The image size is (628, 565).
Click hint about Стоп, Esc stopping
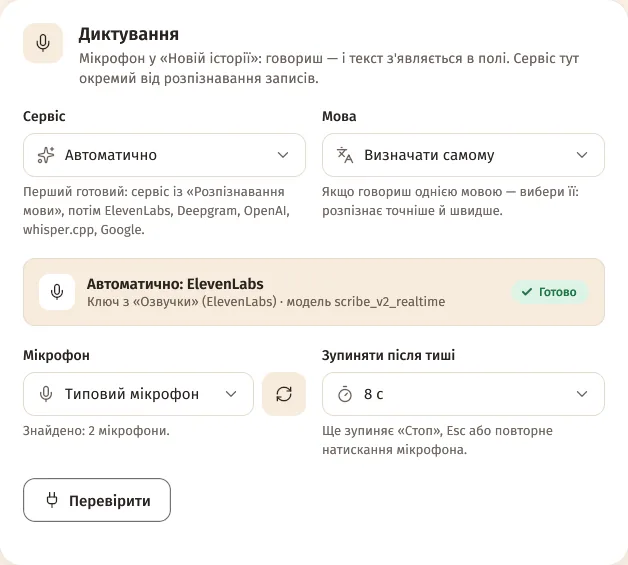pos(437,440)
